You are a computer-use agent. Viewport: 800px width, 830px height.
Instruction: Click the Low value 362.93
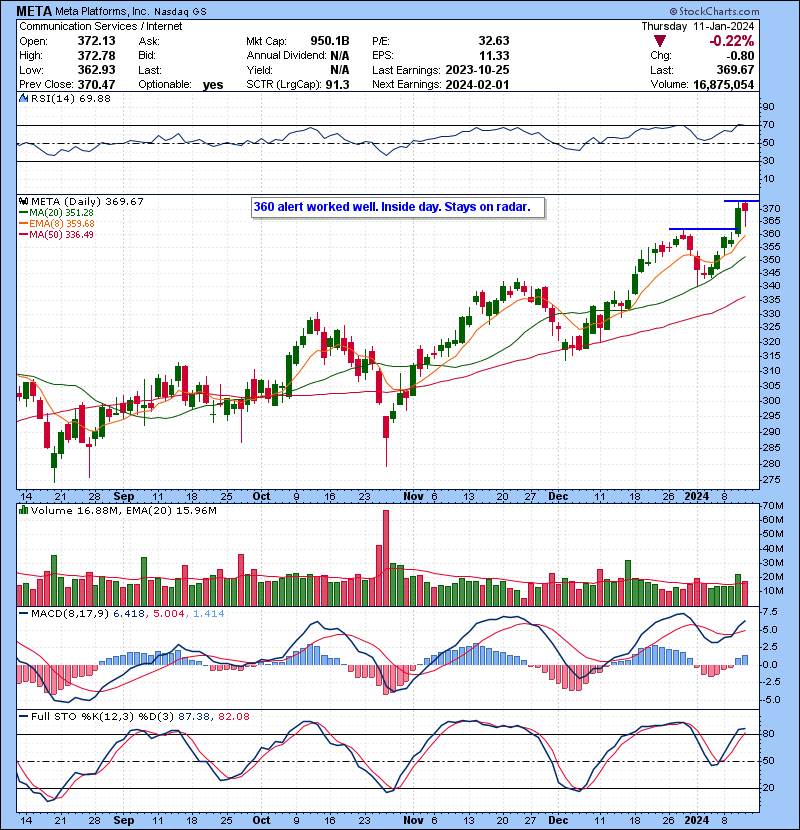[x=96, y=69]
